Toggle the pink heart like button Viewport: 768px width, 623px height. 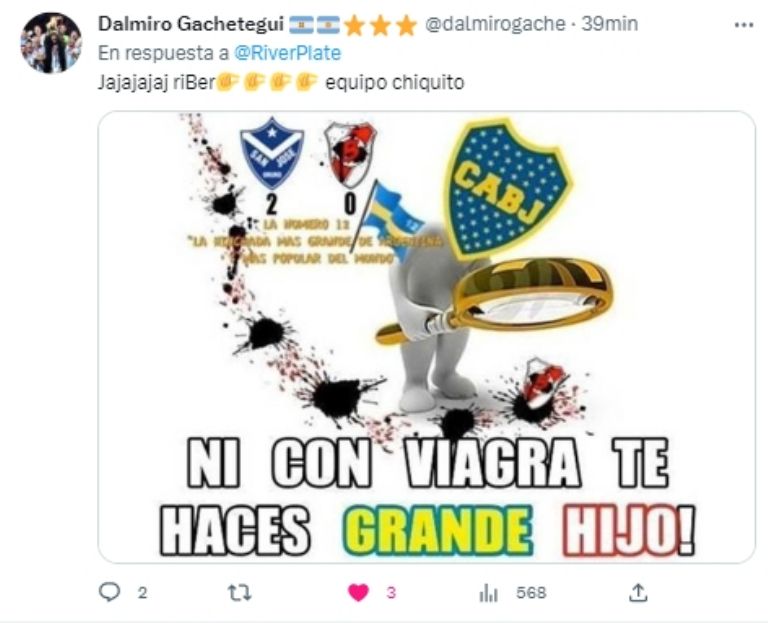358,593
